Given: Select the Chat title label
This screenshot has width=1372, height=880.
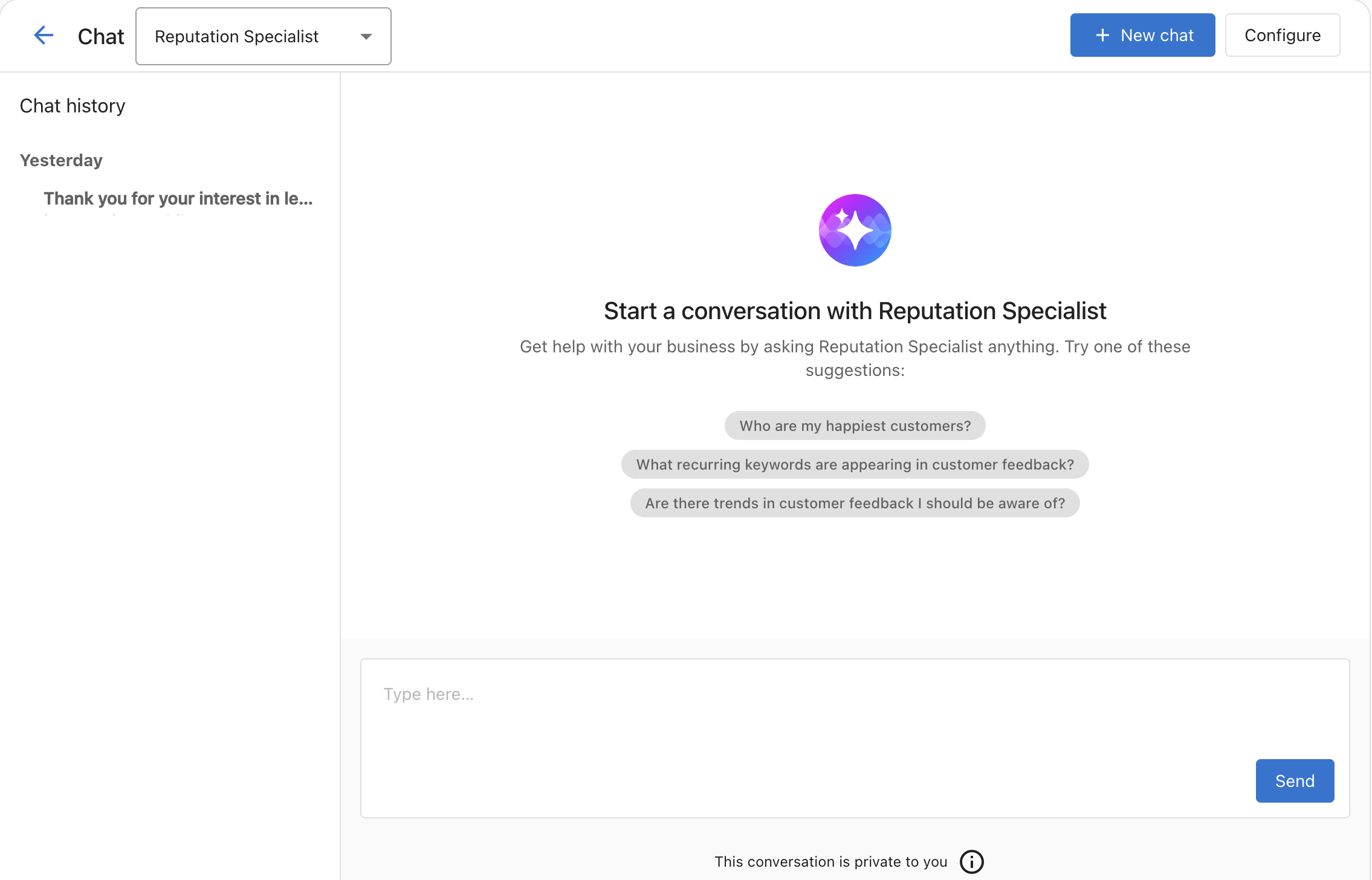Looking at the screenshot, I should (x=100, y=36).
